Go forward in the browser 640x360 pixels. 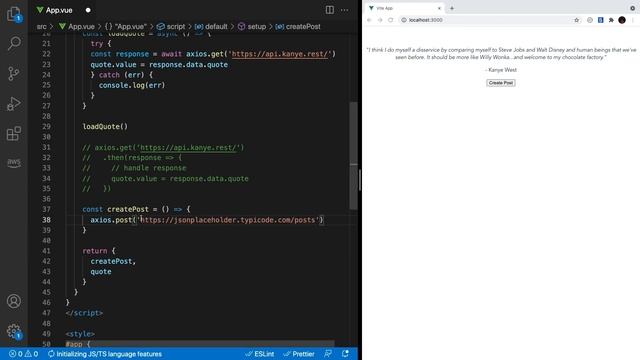tap(380, 20)
